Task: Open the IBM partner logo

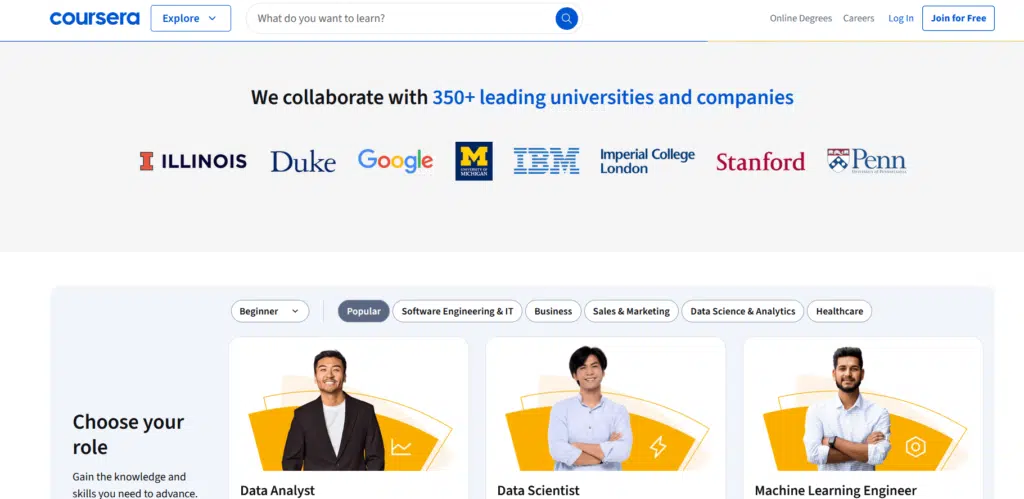Action: [x=546, y=161]
